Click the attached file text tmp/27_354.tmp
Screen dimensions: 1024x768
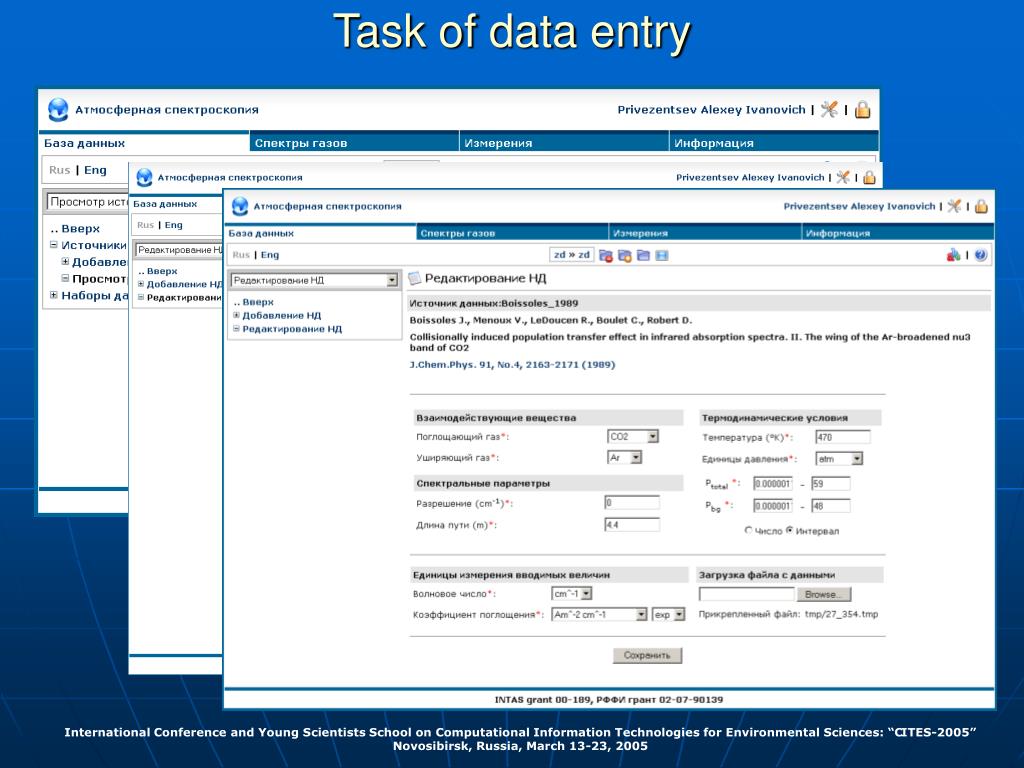click(x=841, y=614)
